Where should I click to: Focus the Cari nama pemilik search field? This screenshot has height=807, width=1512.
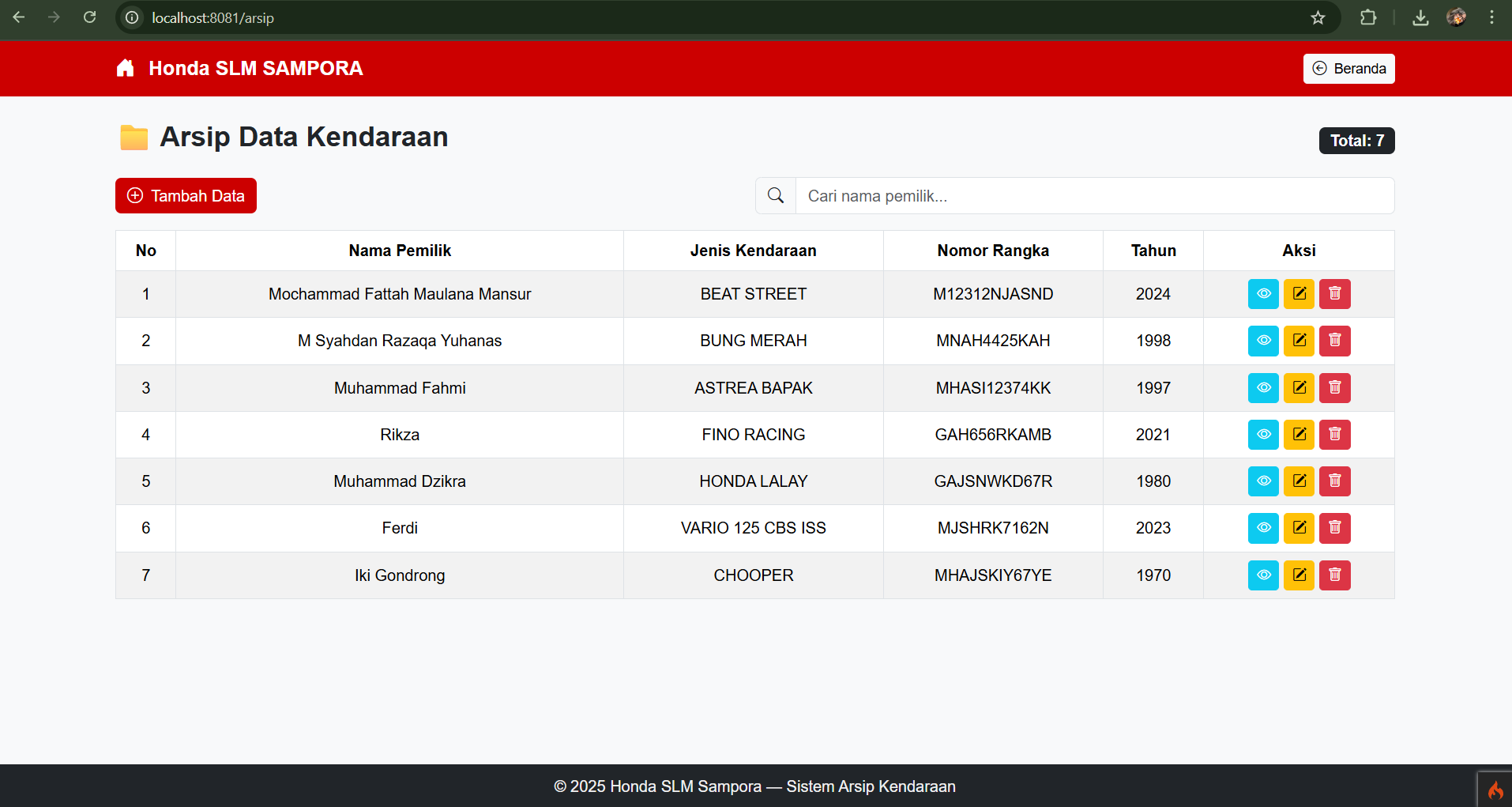coord(1094,196)
